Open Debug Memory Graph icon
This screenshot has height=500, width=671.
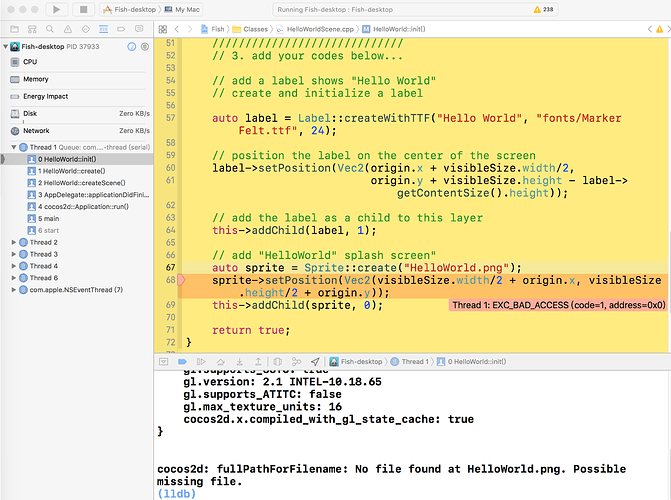[296, 362]
